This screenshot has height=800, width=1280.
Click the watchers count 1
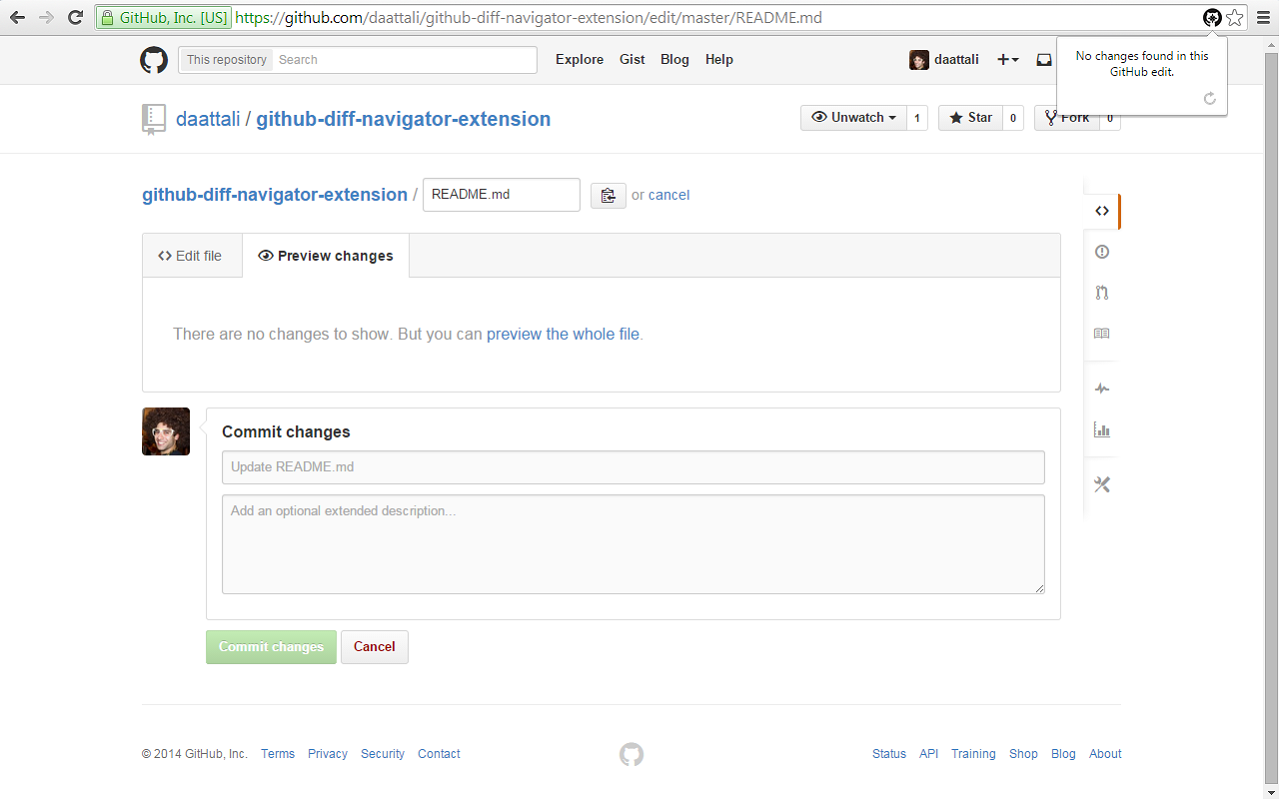[917, 118]
